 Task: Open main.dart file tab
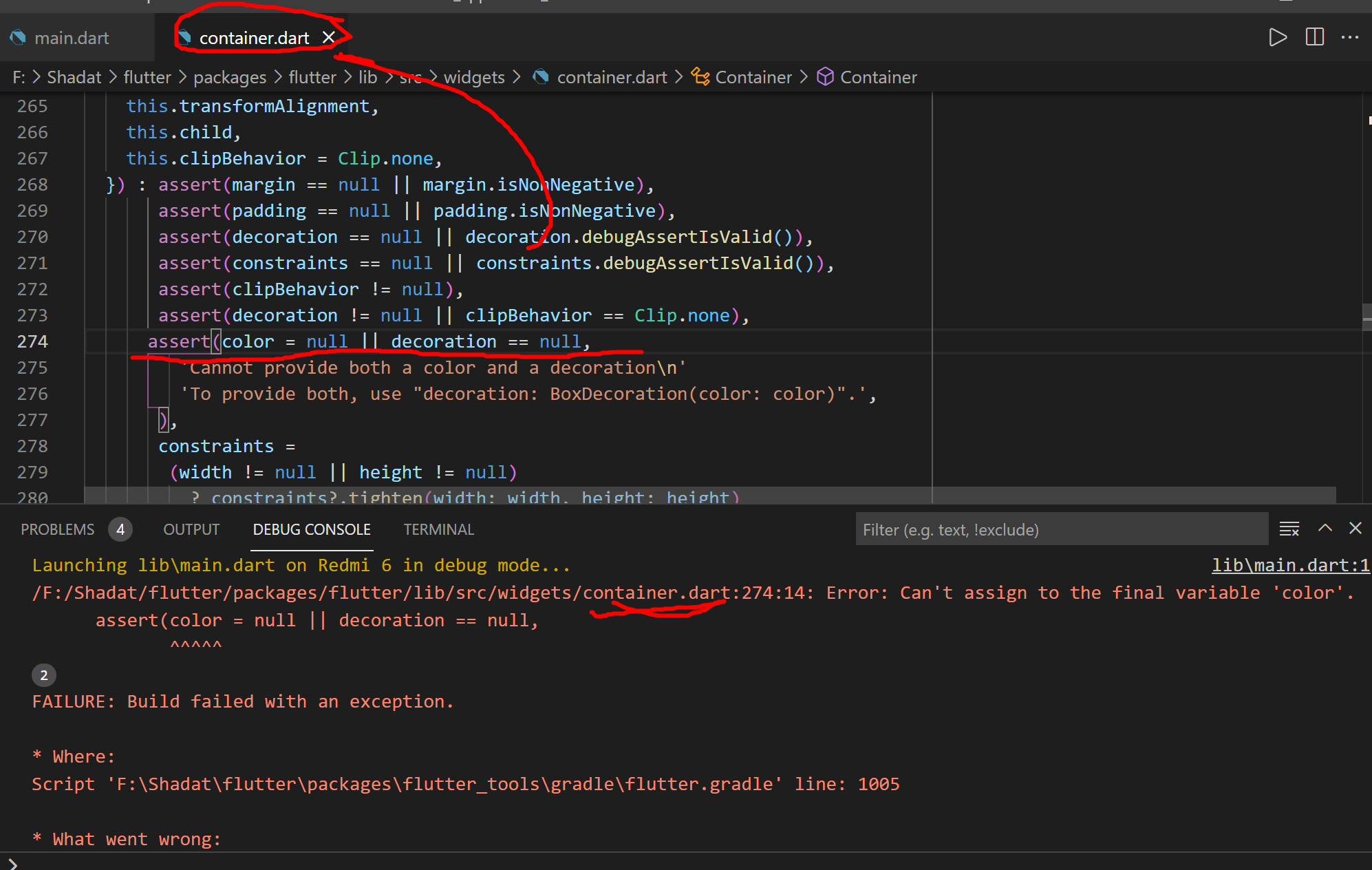pos(72,37)
